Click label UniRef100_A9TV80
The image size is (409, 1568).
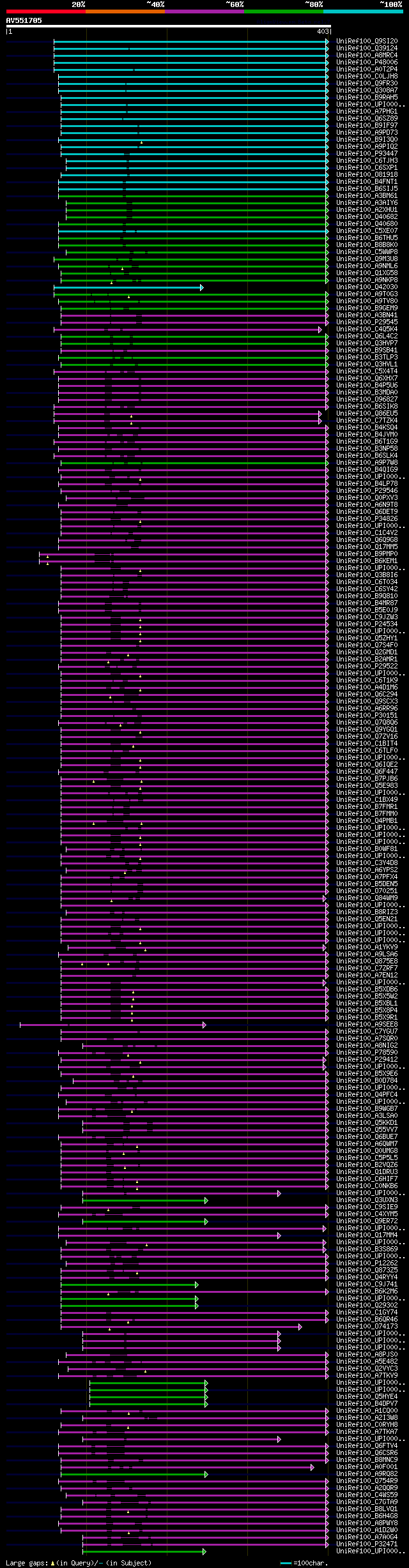[x=367, y=301]
